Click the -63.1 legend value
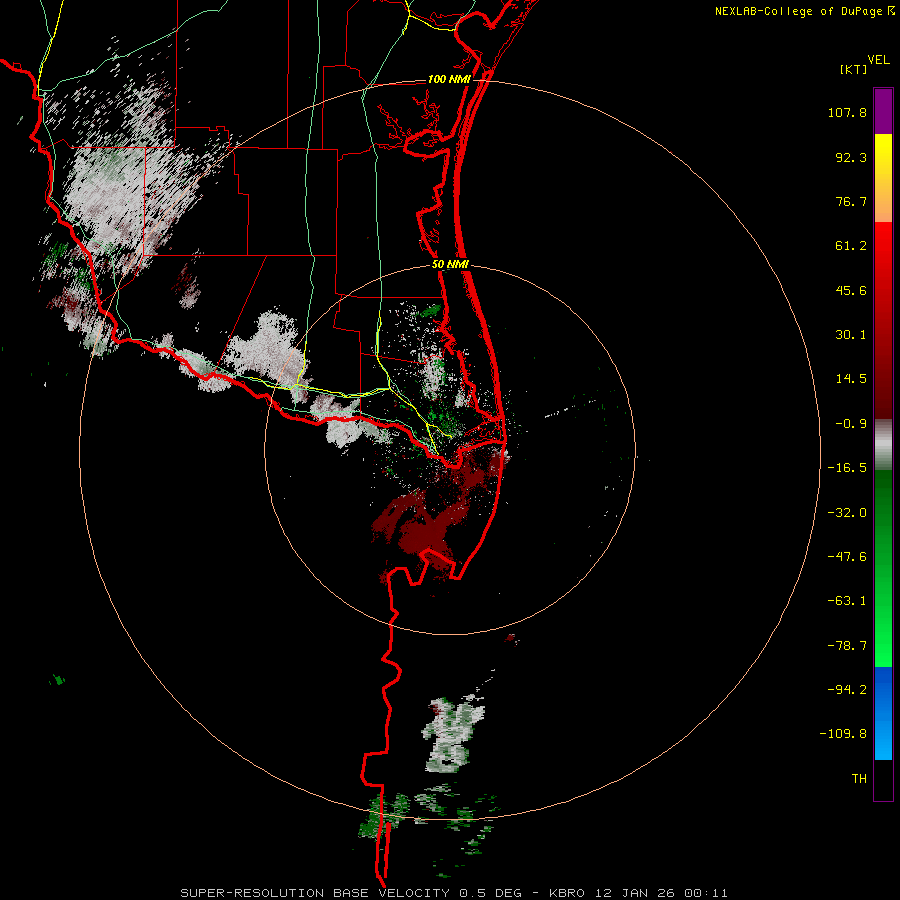 coord(847,601)
